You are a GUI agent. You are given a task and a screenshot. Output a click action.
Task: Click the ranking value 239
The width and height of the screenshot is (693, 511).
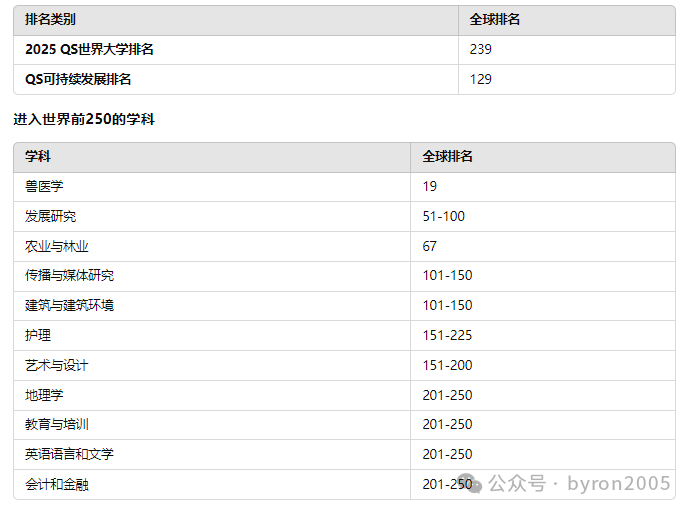pyautogui.click(x=480, y=49)
